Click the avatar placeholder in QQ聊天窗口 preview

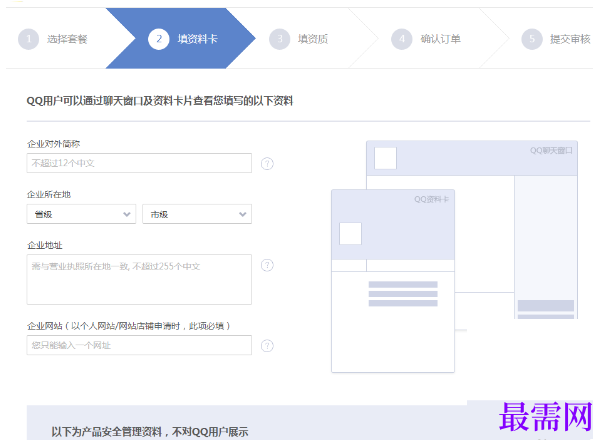385,158
